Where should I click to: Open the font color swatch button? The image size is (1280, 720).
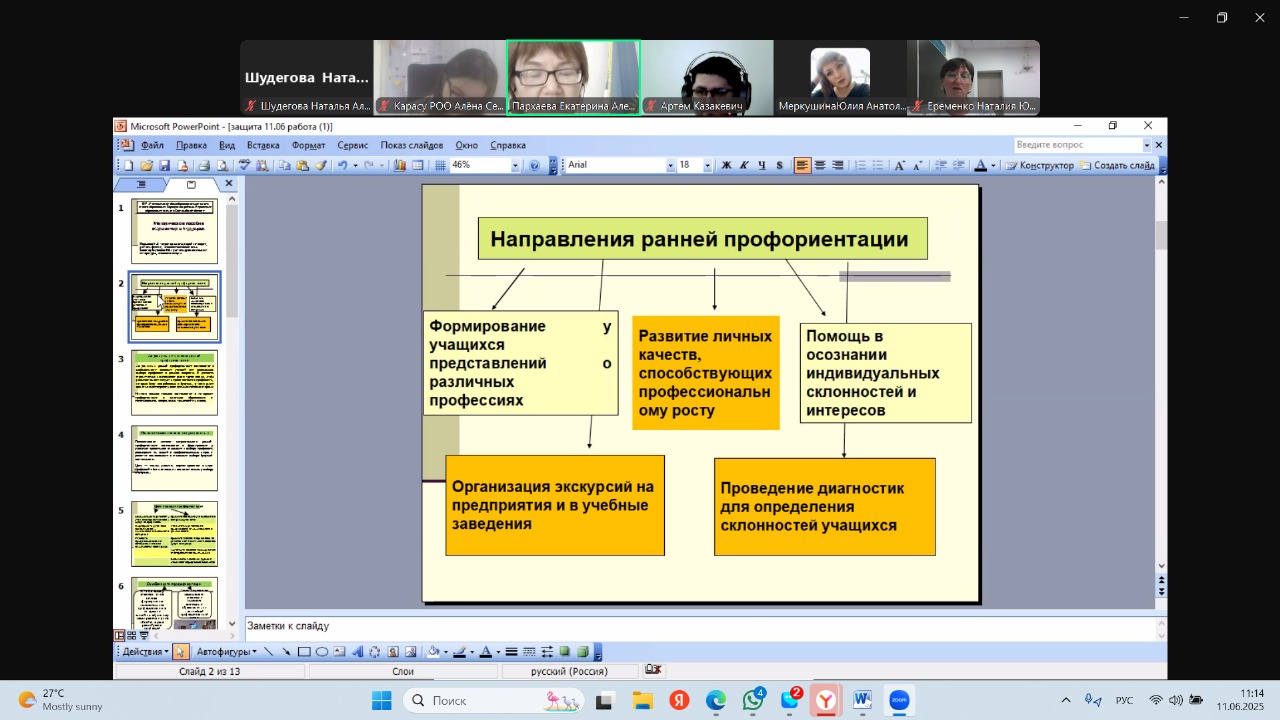point(981,166)
